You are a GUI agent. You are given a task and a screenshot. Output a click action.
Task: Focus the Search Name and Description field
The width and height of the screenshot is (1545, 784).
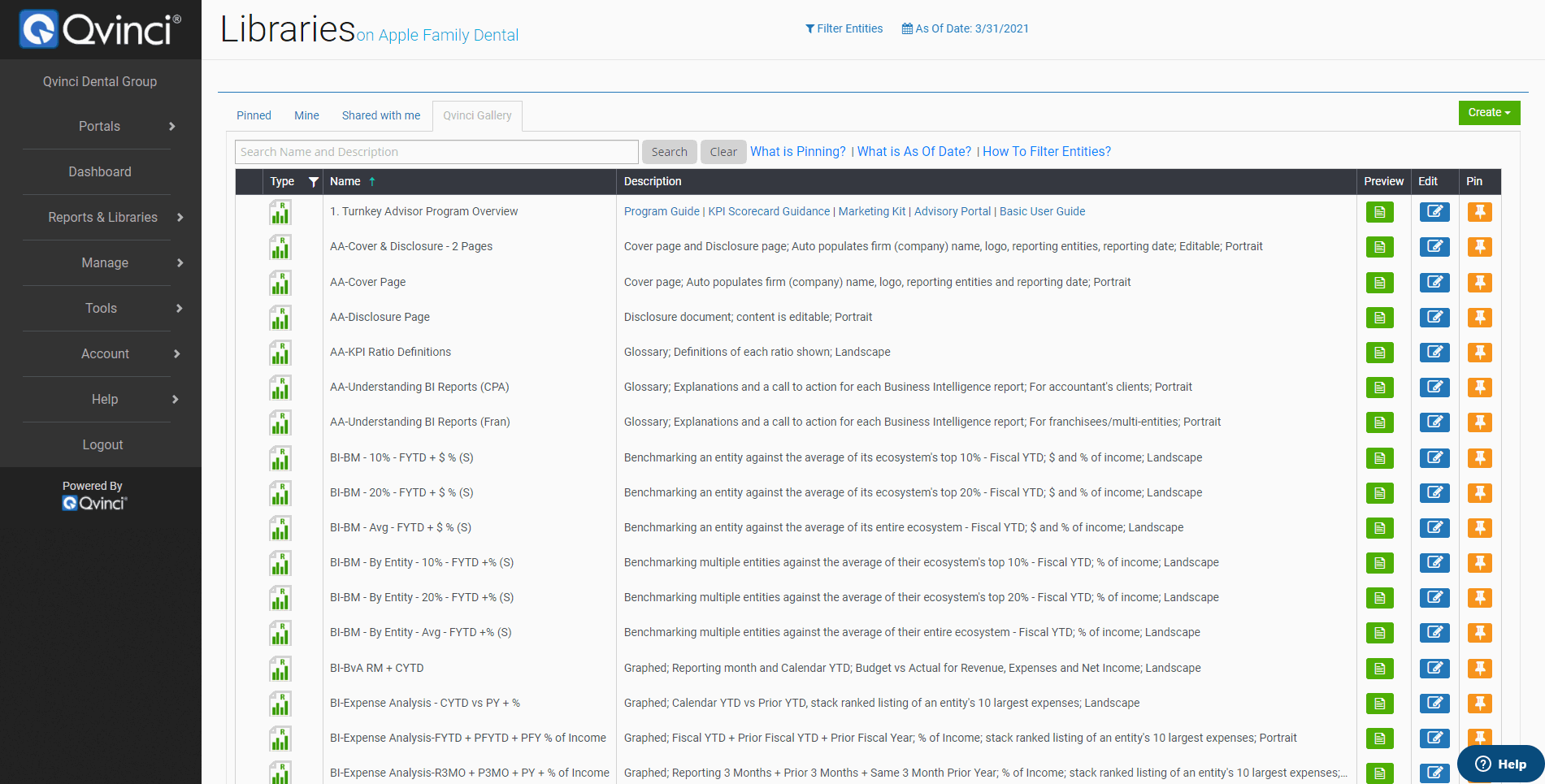[436, 152]
